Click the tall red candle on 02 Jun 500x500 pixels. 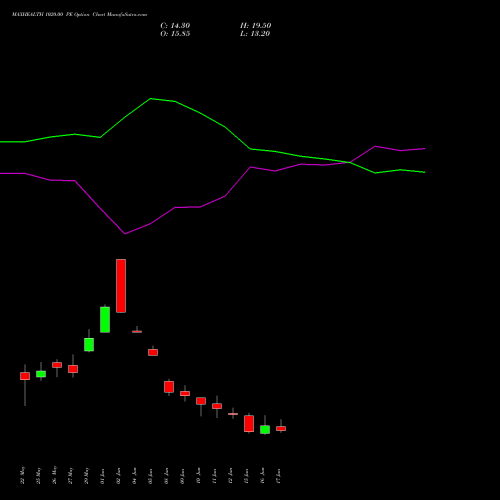[121, 286]
